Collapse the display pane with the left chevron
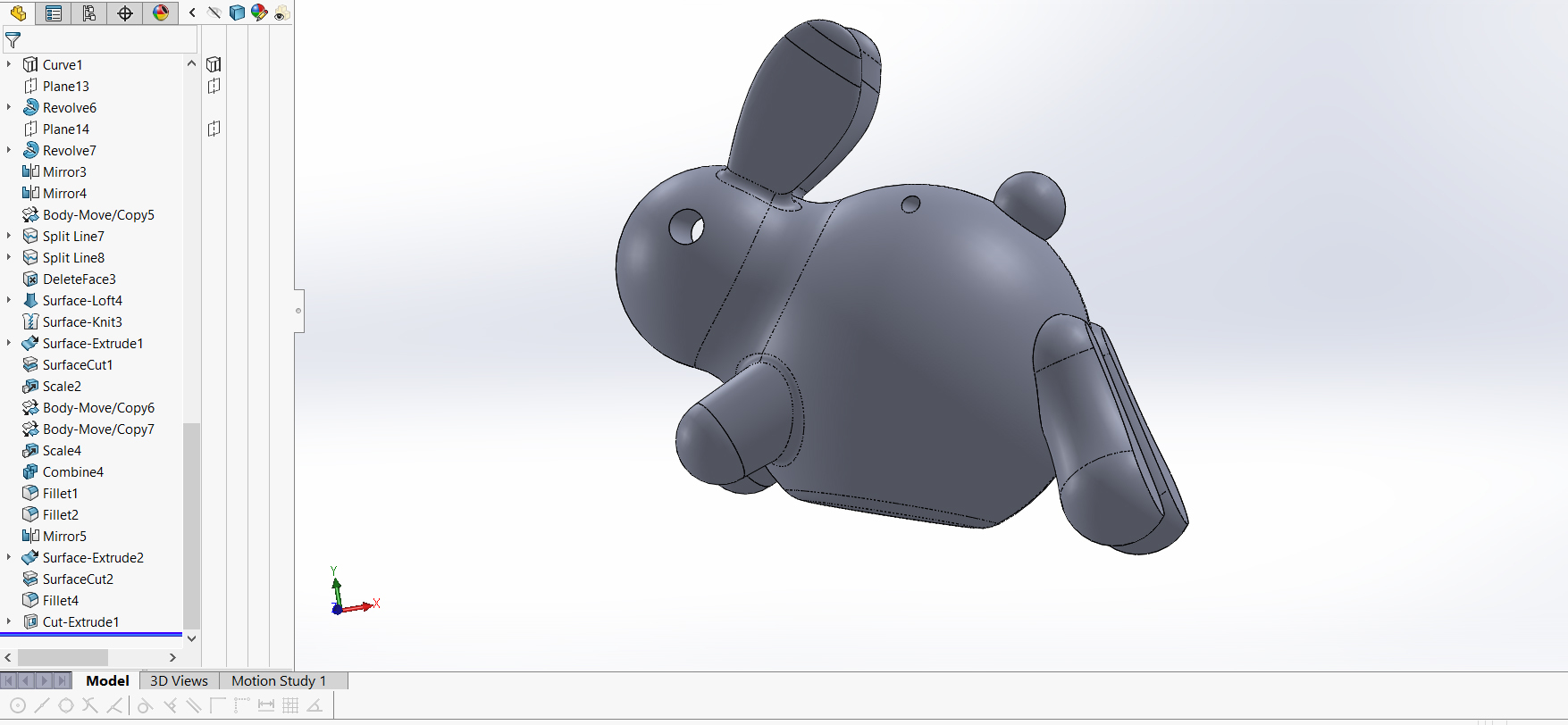 192,12
